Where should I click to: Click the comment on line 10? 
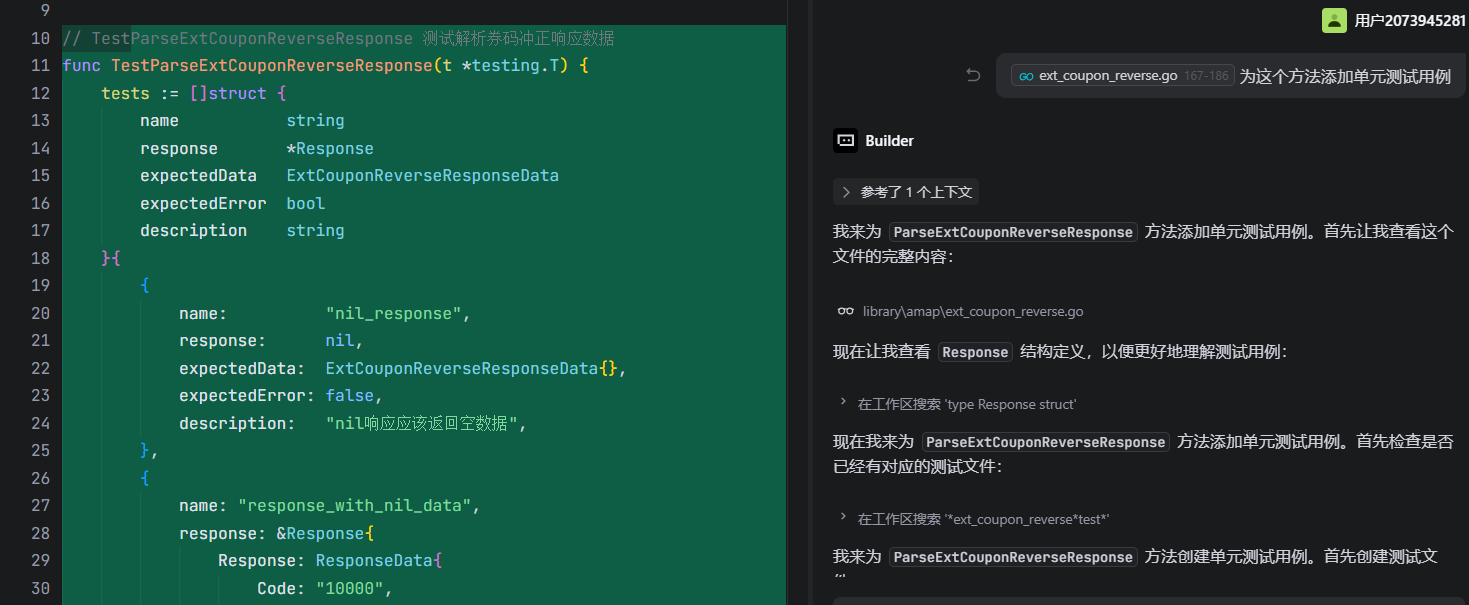click(x=338, y=39)
